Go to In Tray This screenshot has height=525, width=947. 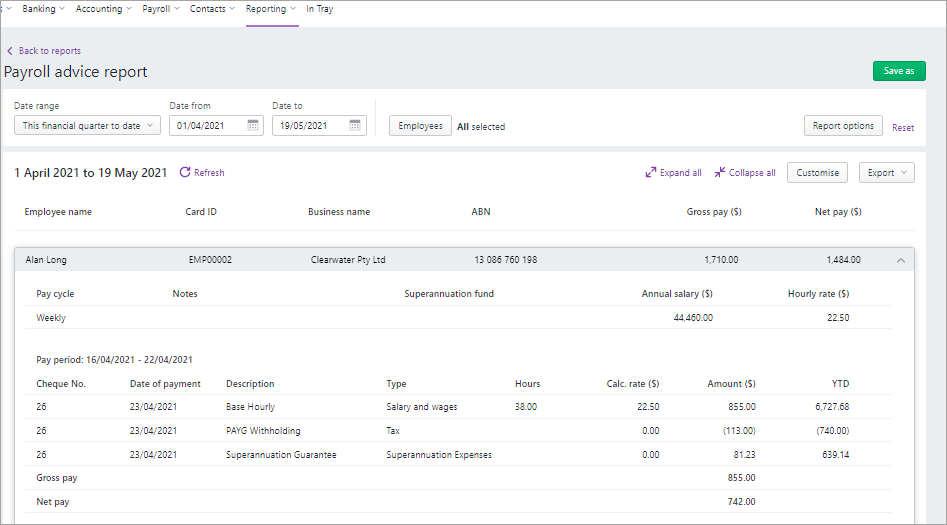pyautogui.click(x=320, y=9)
